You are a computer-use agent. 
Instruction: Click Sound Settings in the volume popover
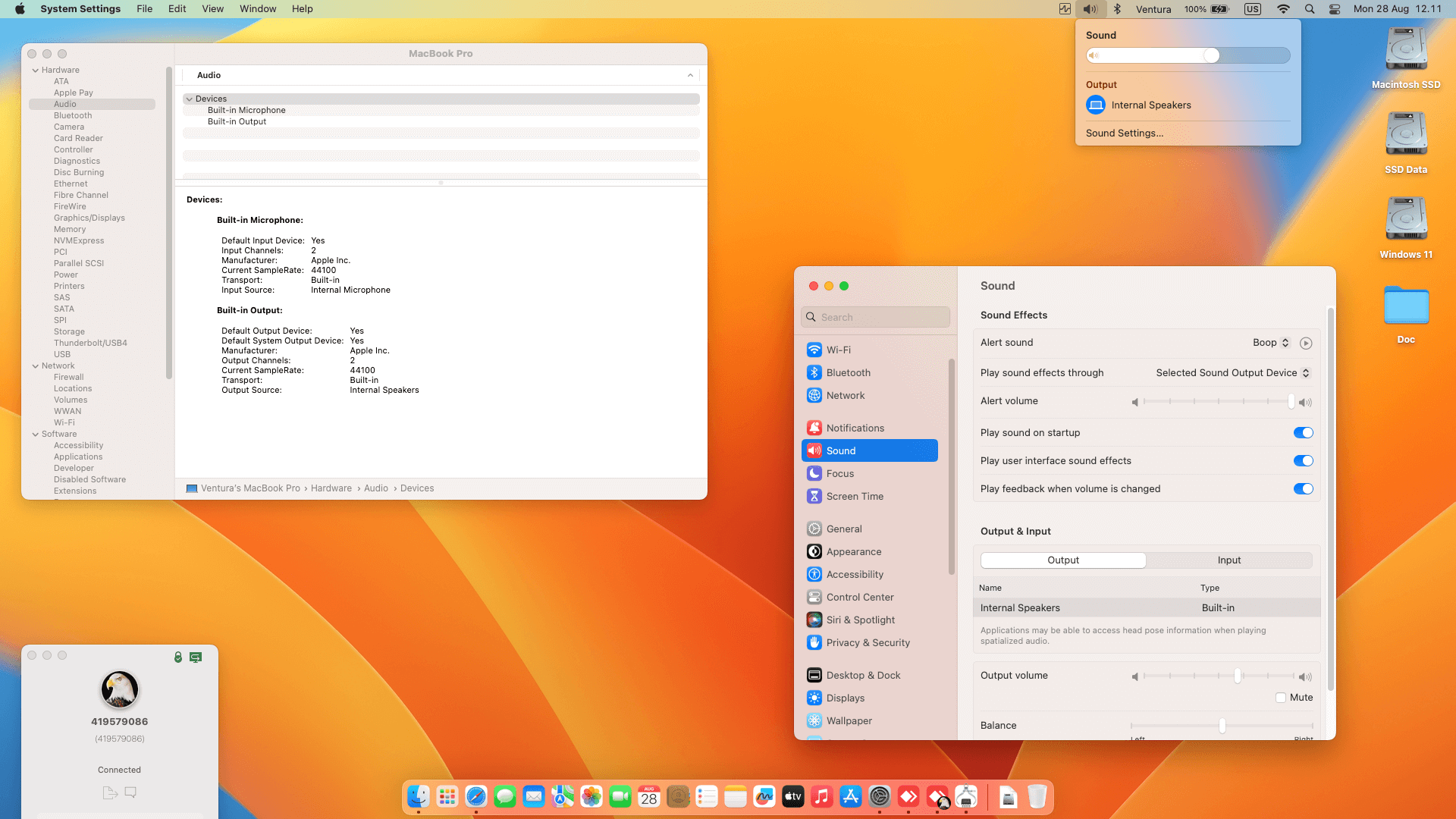(1124, 133)
